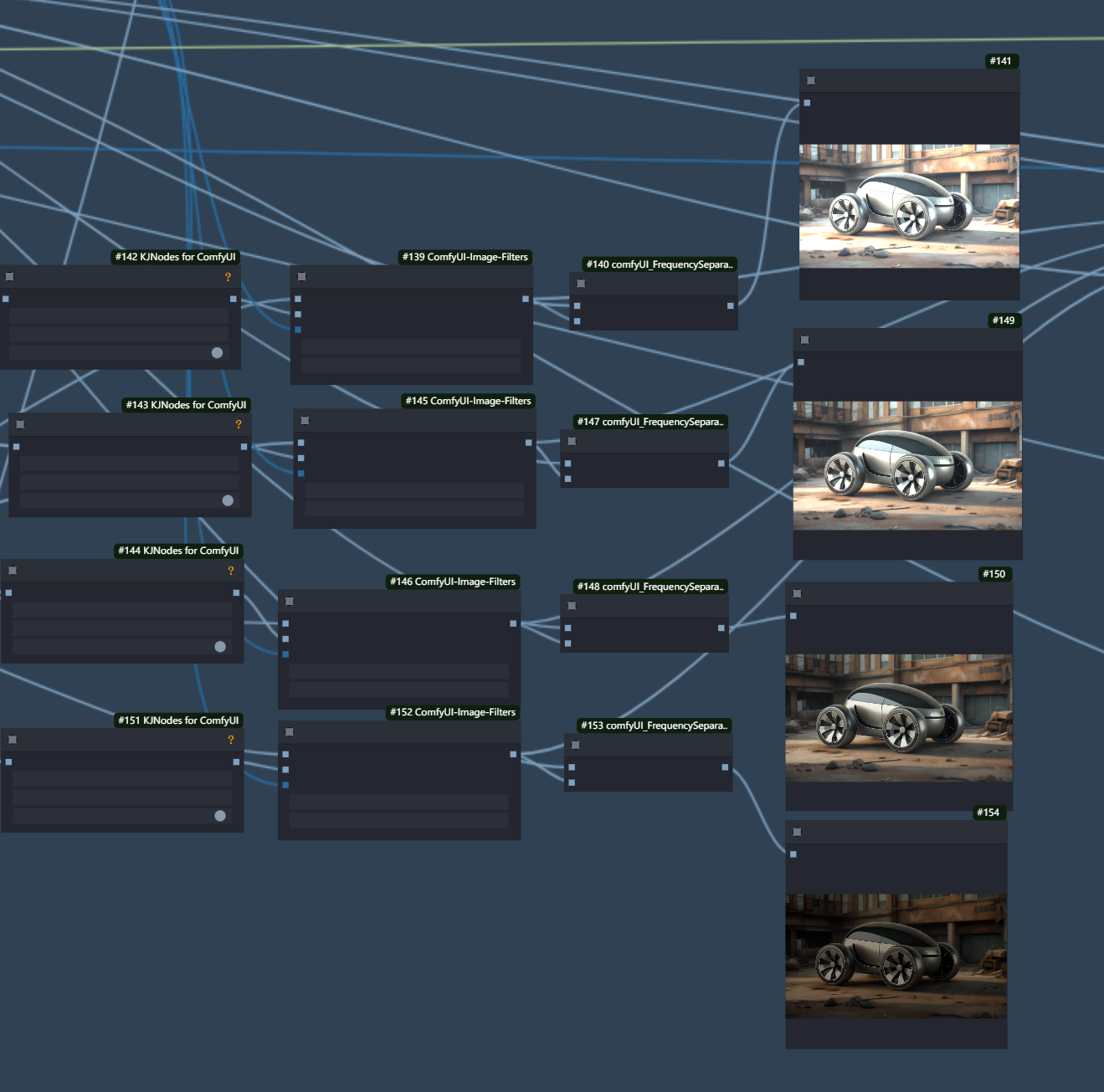Collapse preview node #154 via title square
1104x1092 pixels.
click(798, 832)
